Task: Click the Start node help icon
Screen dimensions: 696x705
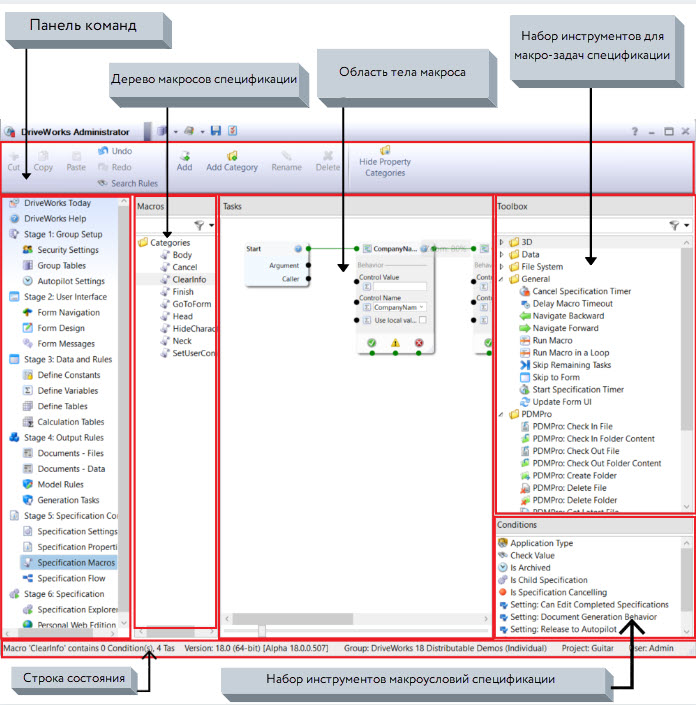Action: 298,249
